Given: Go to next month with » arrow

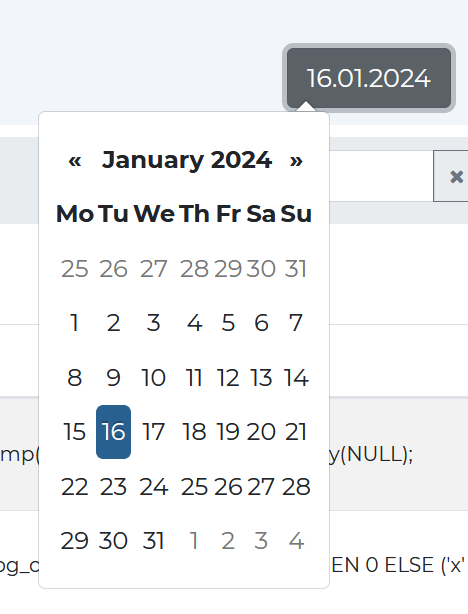Looking at the screenshot, I should click(296, 160).
